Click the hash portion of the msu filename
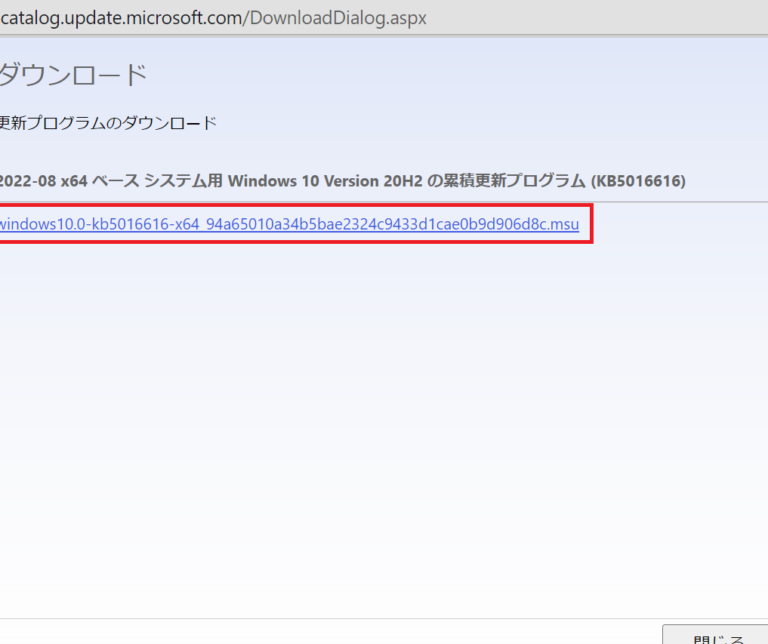 [x=400, y=224]
